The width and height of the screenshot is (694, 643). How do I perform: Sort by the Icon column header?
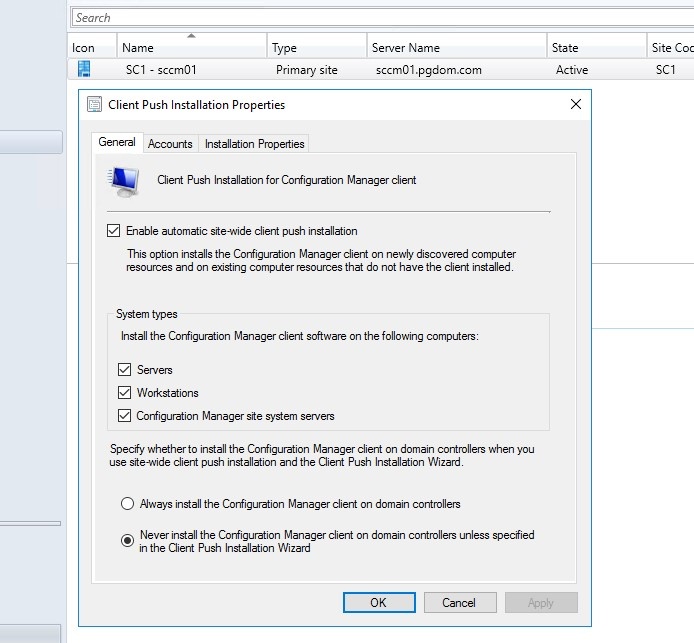[x=92, y=47]
